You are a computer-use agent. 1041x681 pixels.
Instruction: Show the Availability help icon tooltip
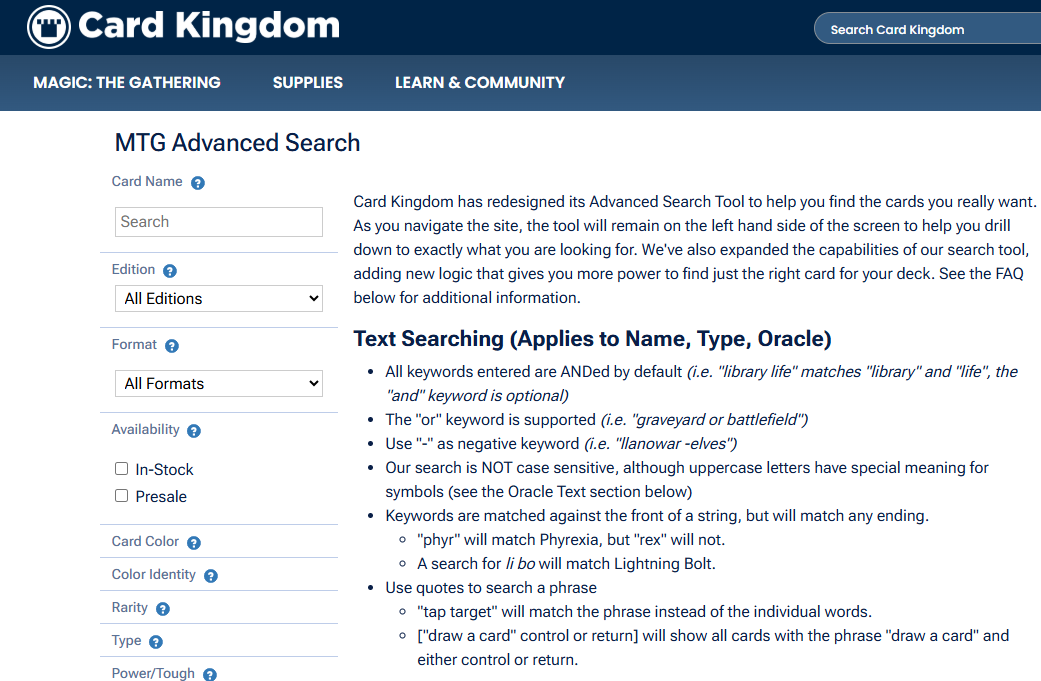194,431
